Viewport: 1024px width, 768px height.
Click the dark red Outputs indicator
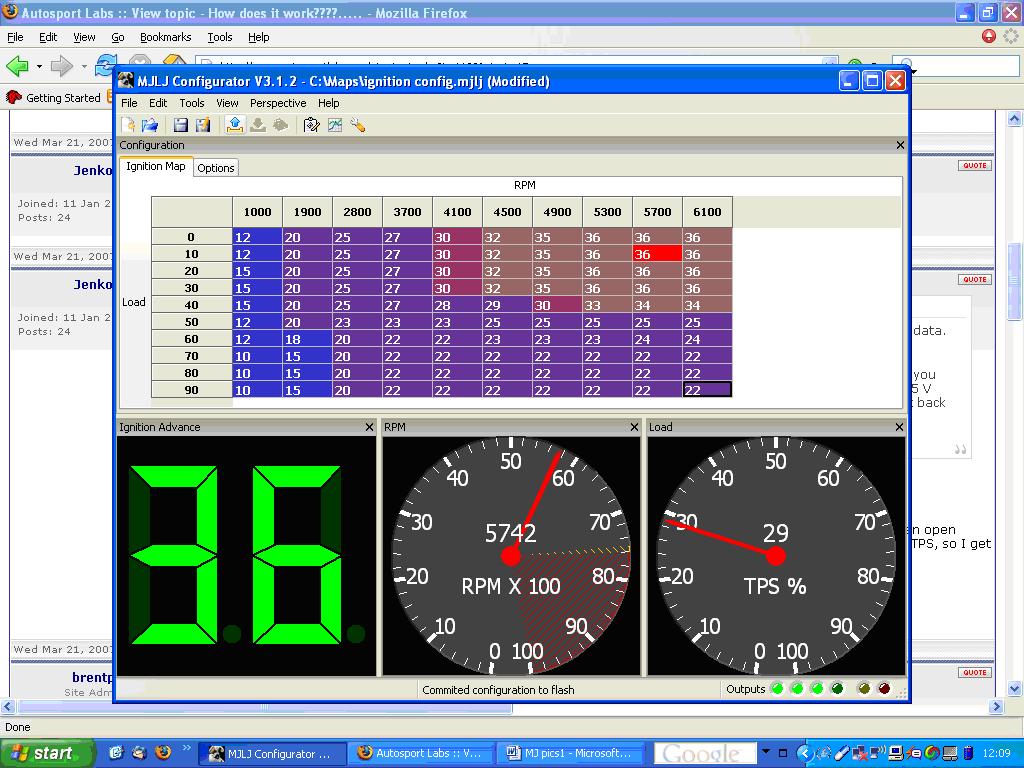click(884, 688)
